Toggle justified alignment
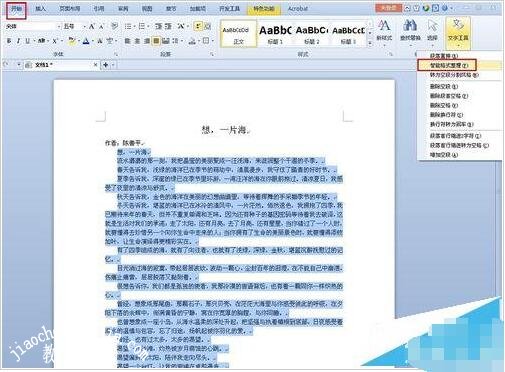 click(156, 41)
